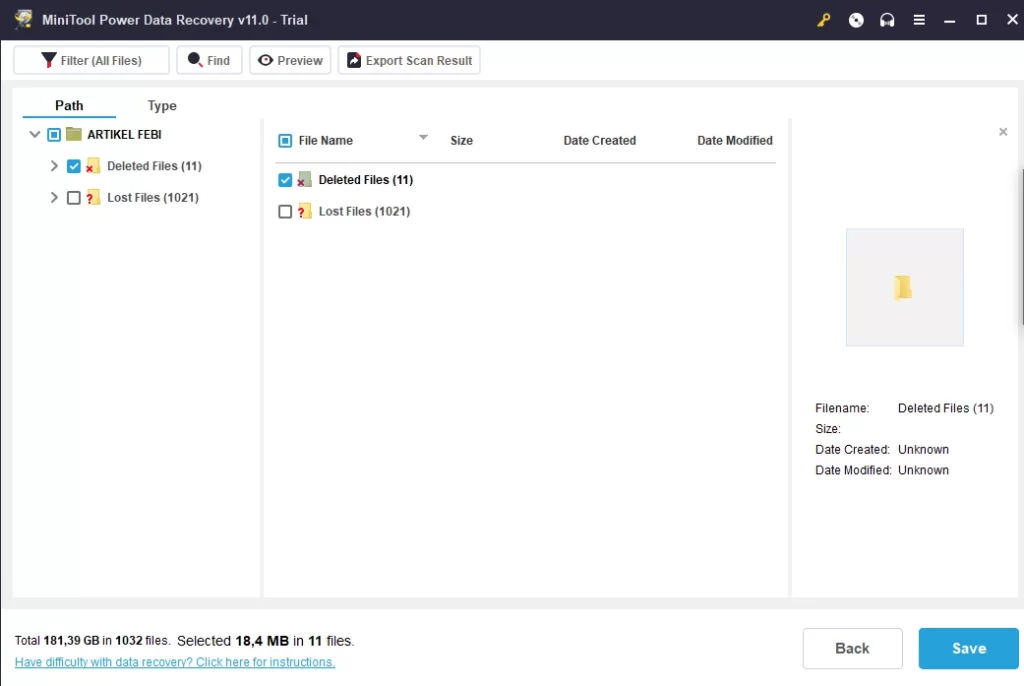Expand Deleted Files (11) tree node
Image resolution: width=1024 pixels, height=686 pixels.
click(54, 167)
